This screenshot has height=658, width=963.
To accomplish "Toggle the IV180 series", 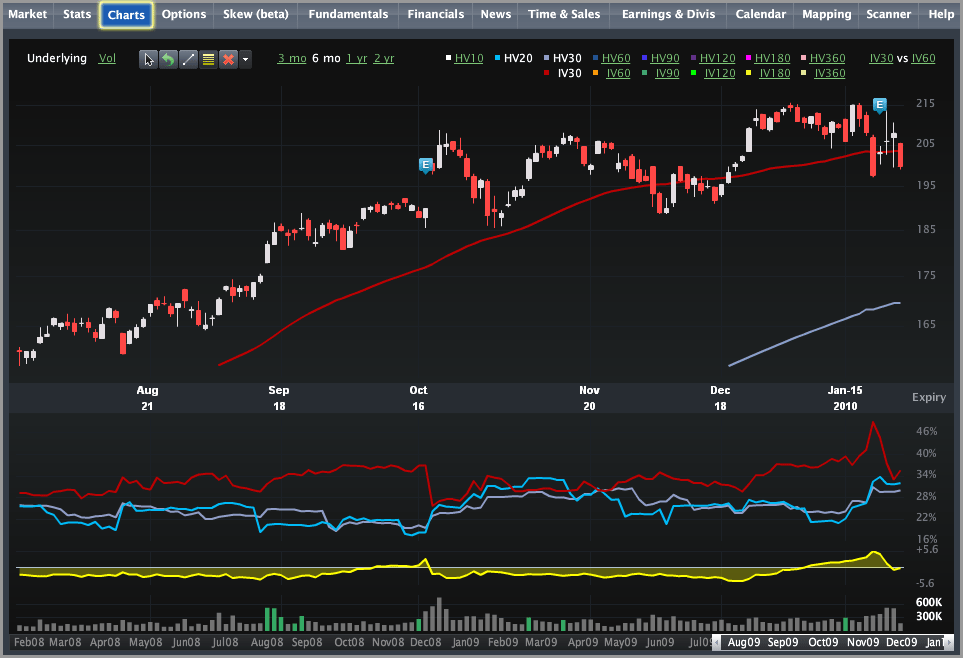I will 775,74.
